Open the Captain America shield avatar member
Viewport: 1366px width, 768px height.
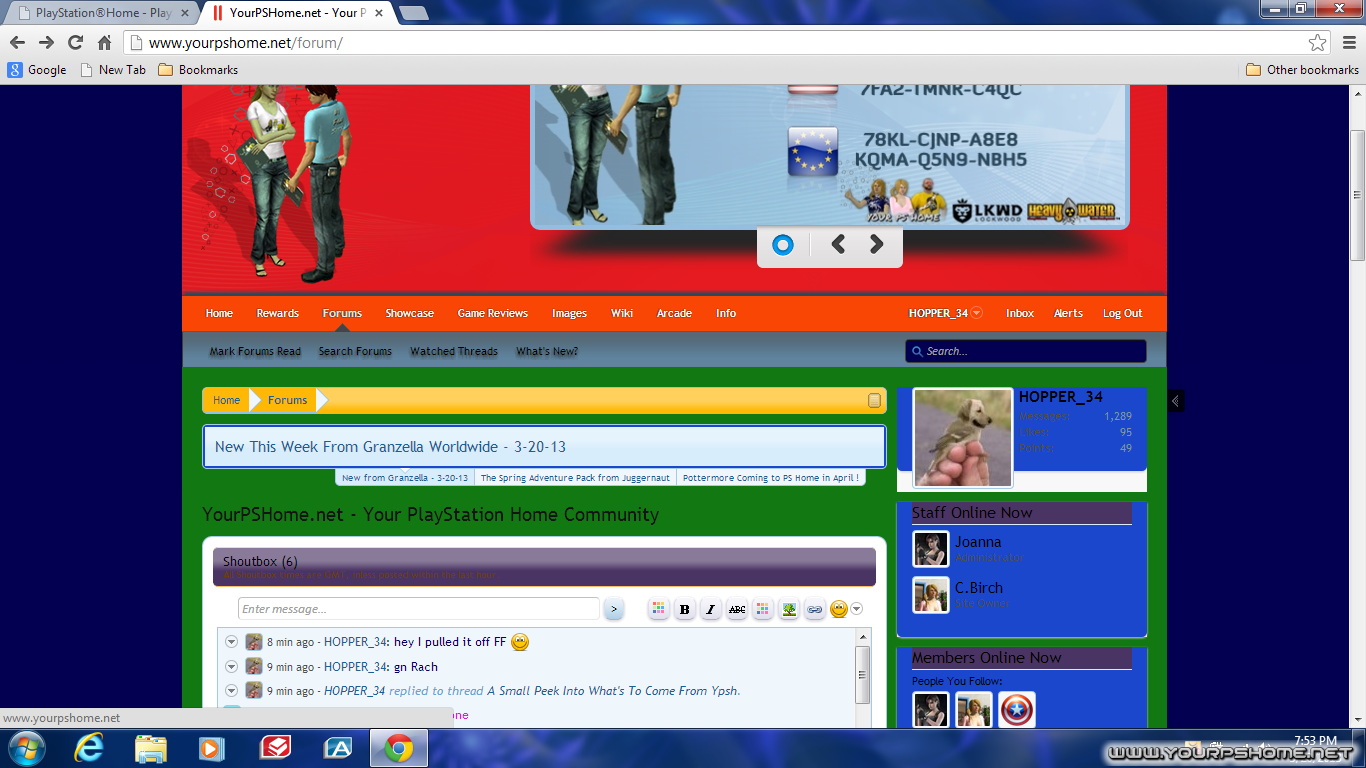point(1017,709)
